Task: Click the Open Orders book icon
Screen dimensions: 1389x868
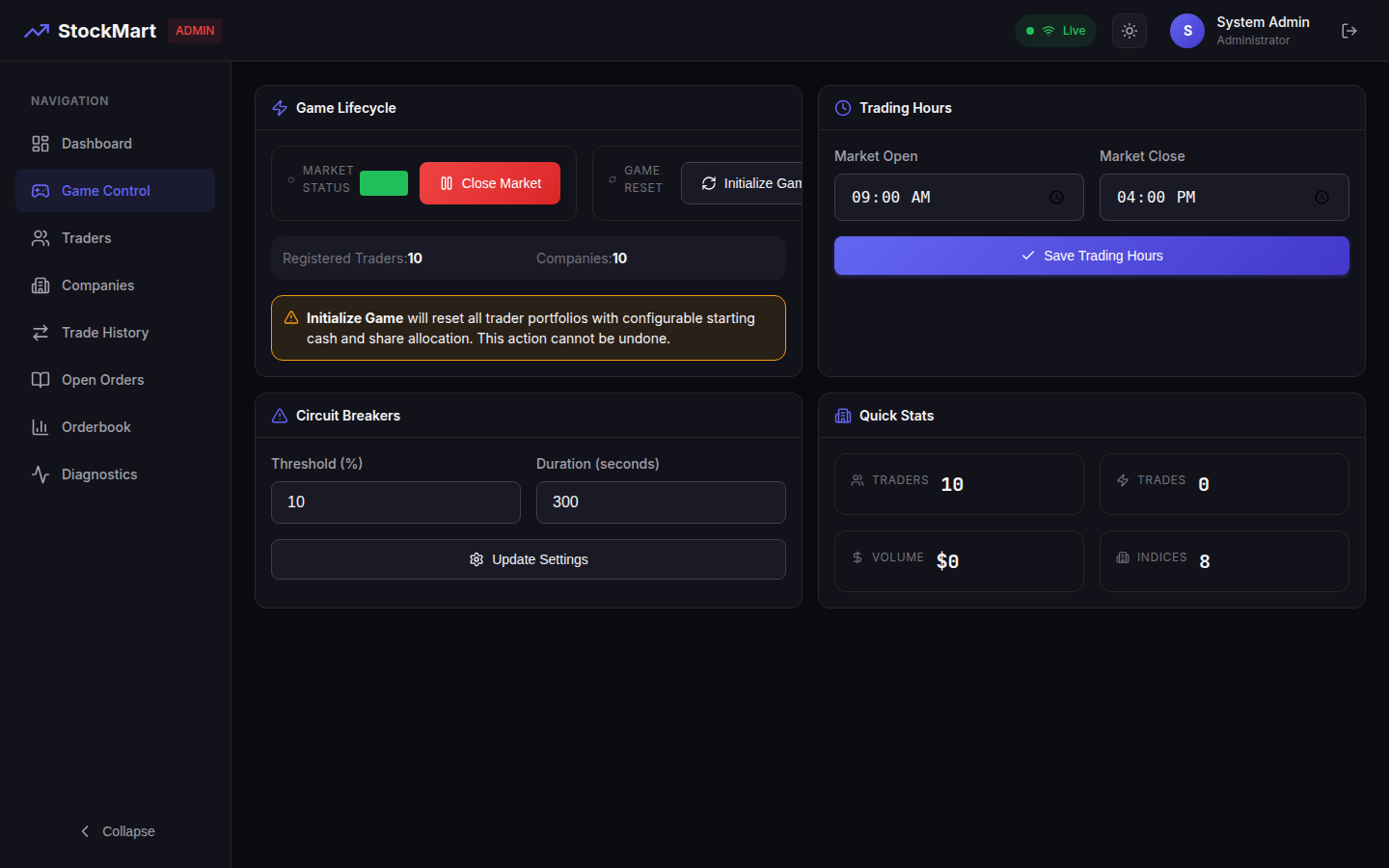Action: [41, 380]
